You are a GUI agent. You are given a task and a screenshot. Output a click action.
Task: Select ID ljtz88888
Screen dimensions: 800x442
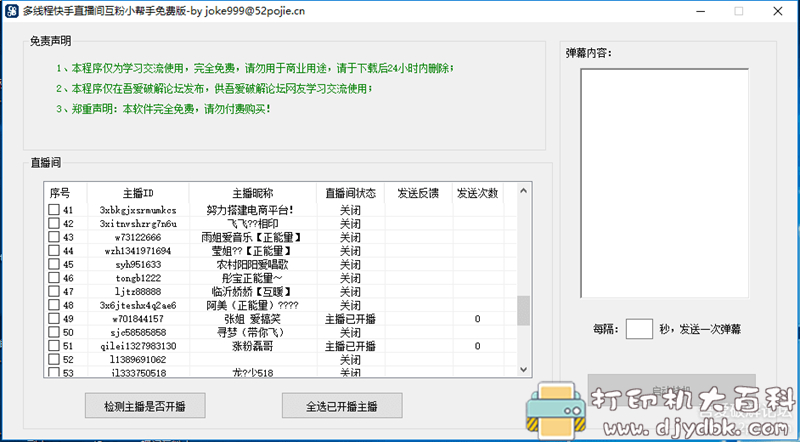tap(138, 291)
